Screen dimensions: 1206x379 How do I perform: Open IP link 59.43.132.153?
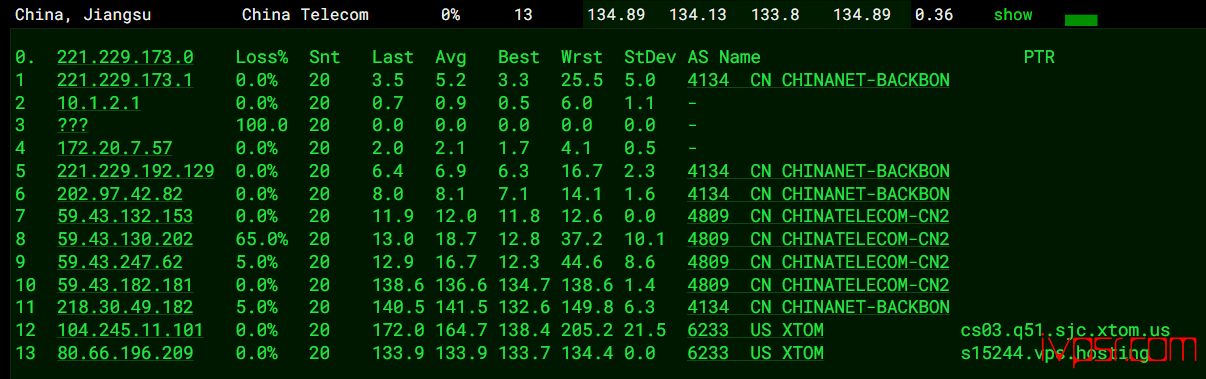click(x=125, y=216)
